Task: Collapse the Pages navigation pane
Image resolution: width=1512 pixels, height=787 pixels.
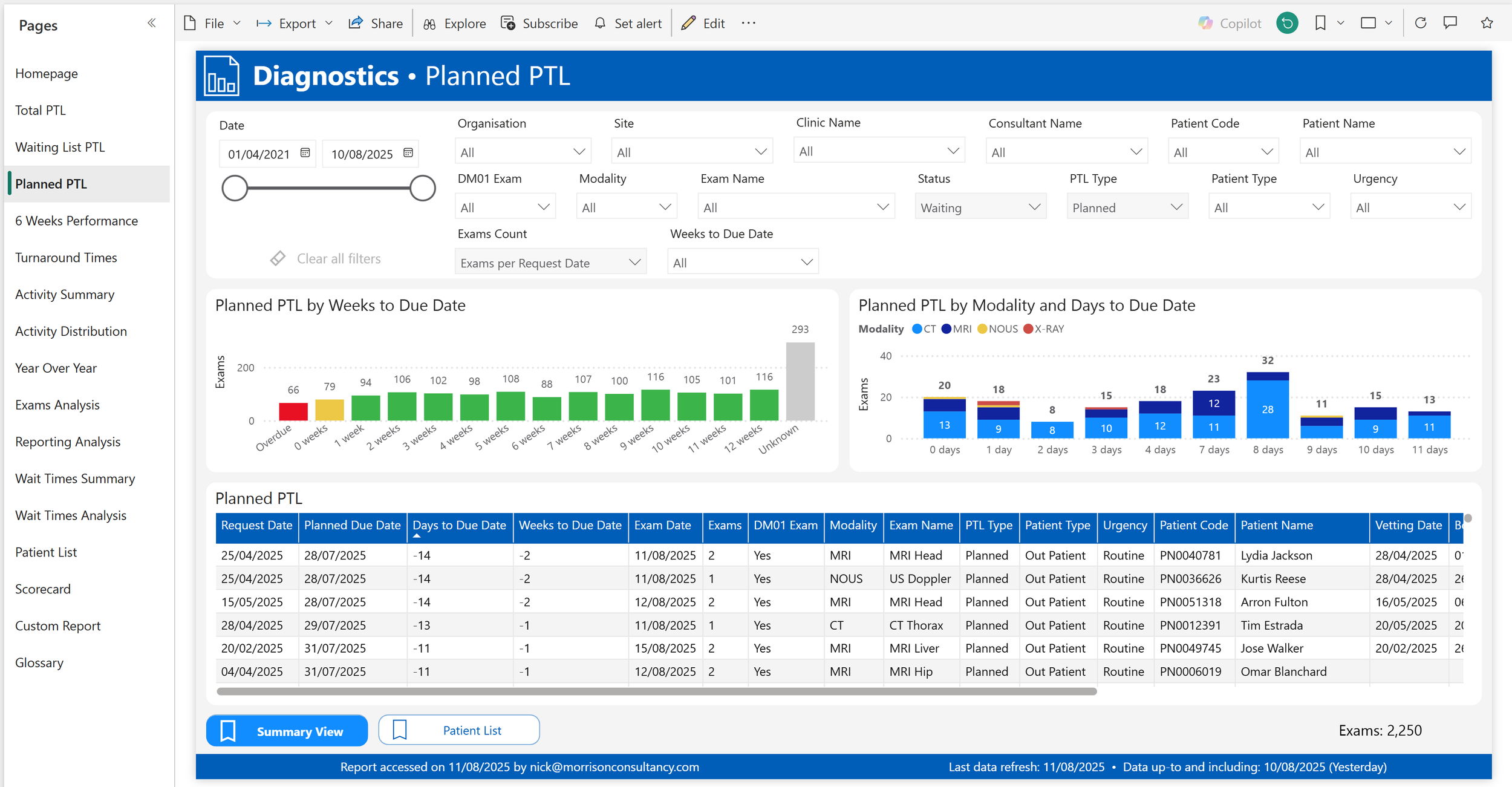Action: pyautogui.click(x=151, y=23)
